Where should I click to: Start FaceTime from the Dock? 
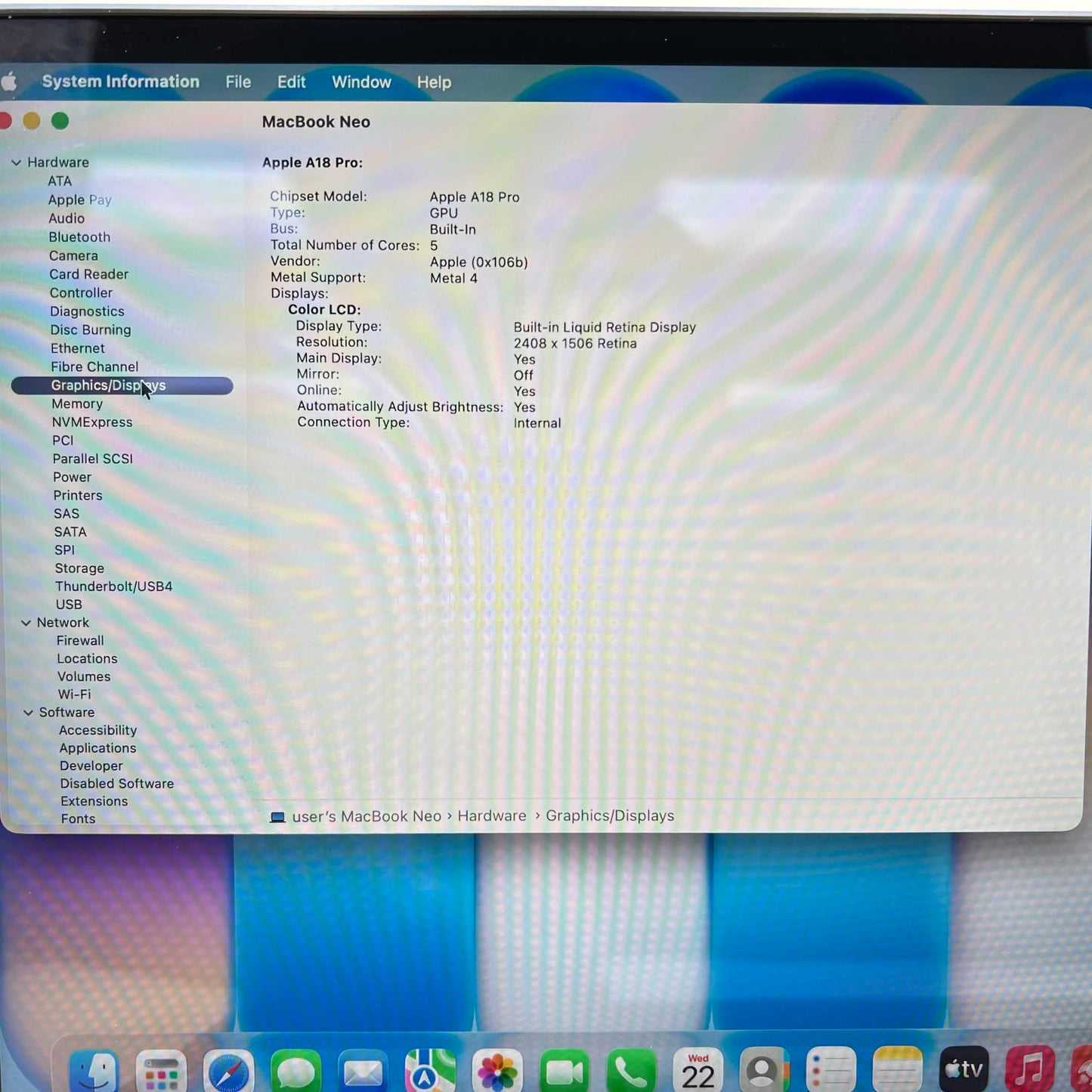(x=565, y=1071)
